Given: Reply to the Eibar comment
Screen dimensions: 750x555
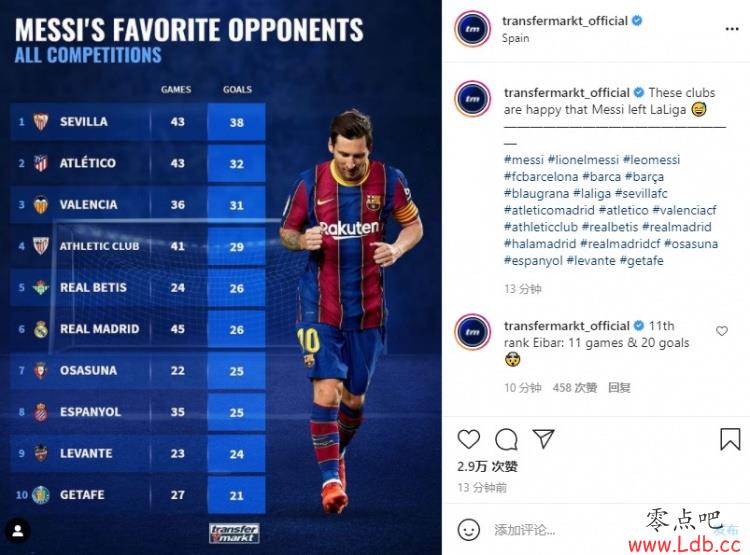Looking at the screenshot, I should click(x=619, y=388).
